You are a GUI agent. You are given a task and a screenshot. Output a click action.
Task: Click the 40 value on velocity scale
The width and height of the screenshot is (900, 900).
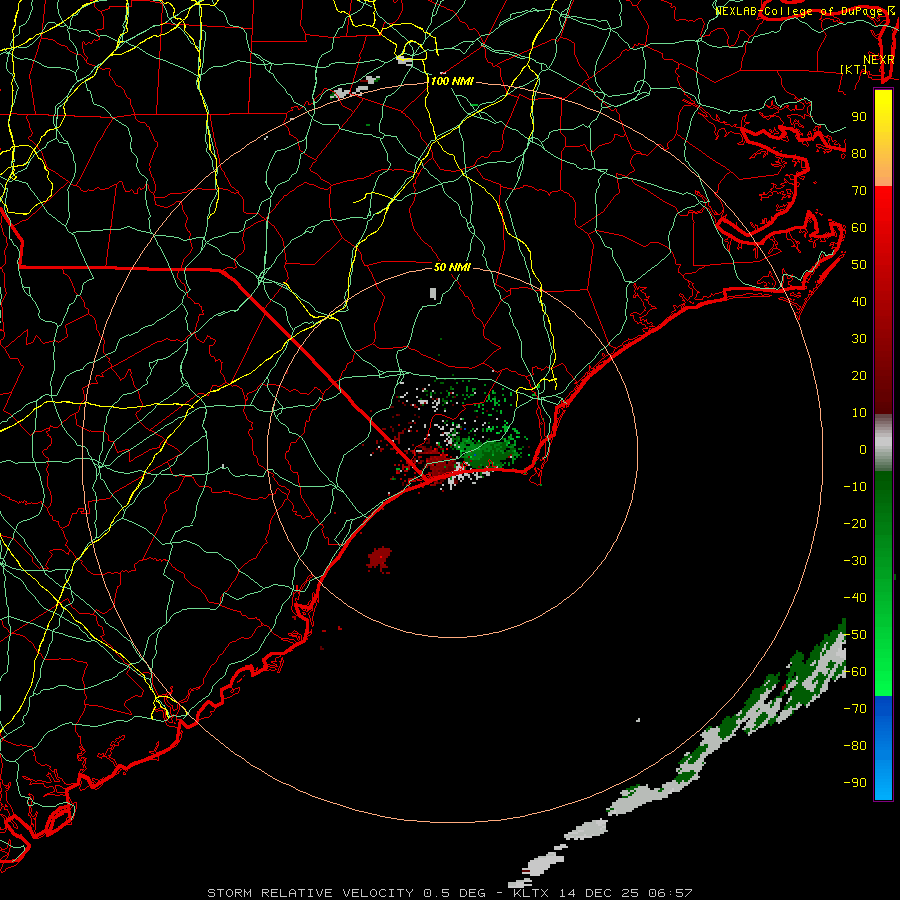click(859, 302)
